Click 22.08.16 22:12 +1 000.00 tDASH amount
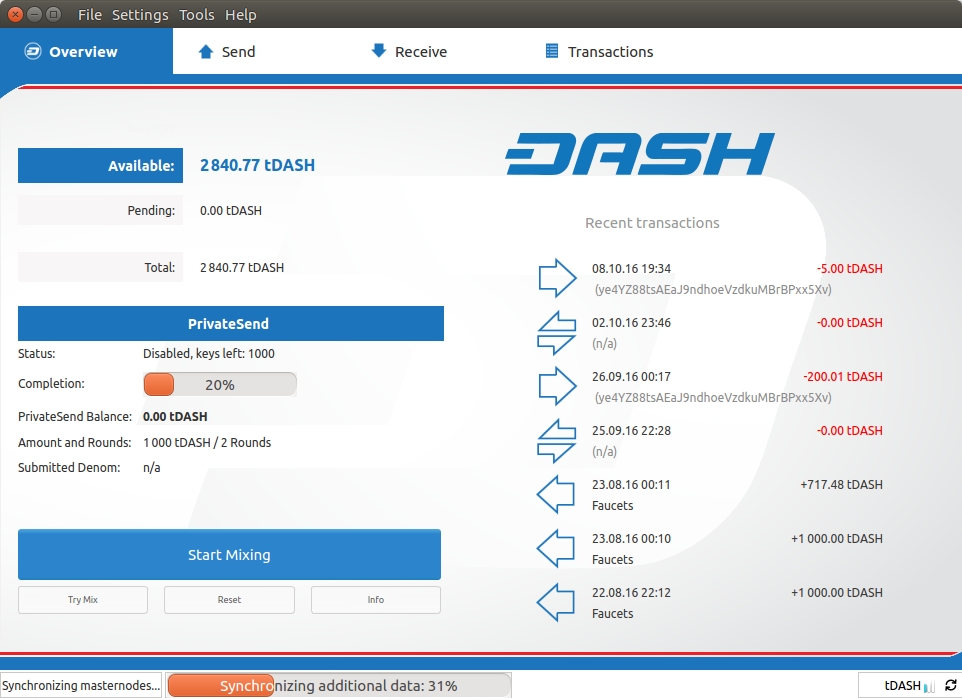The height and width of the screenshot is (700, 962). [837, 592]
